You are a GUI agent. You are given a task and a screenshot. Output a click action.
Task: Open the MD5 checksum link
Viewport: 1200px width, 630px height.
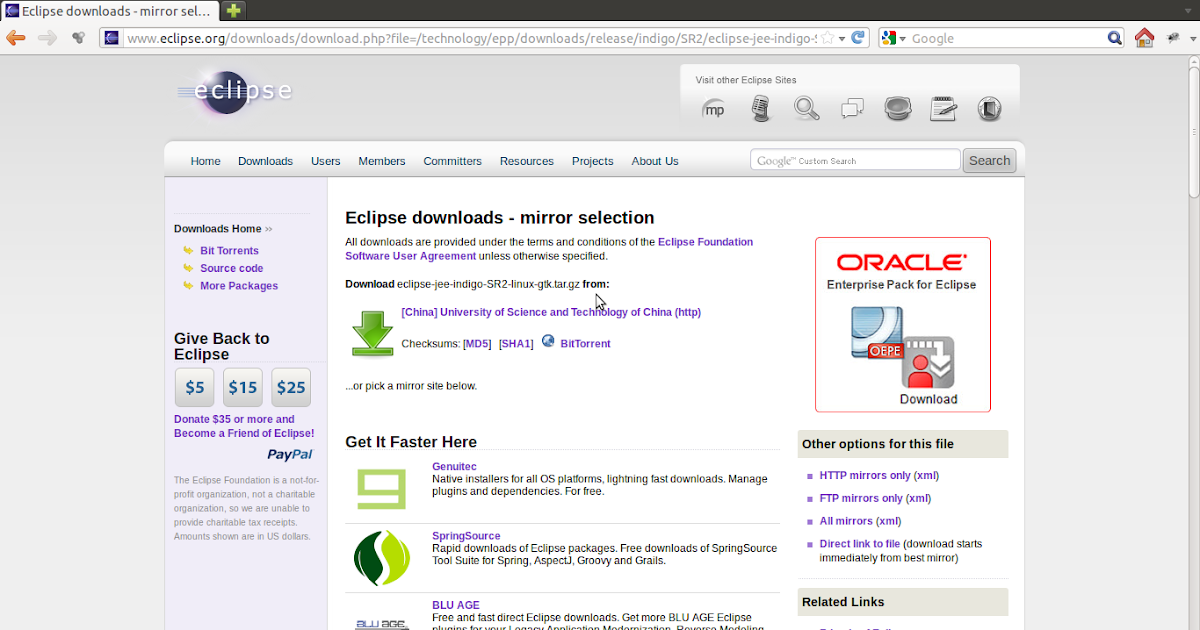click(477, 343)
